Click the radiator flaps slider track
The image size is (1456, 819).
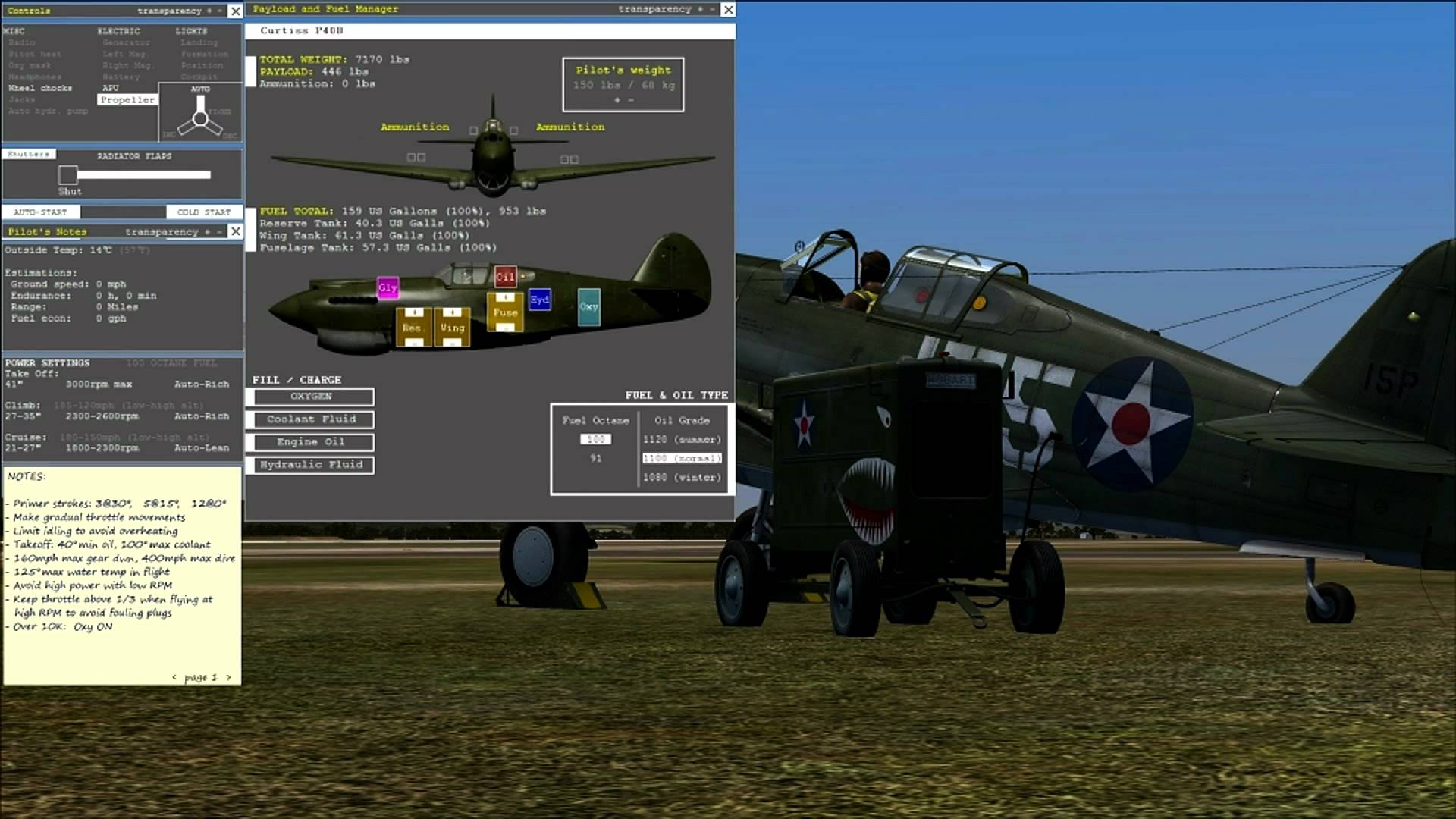point(144,175)
